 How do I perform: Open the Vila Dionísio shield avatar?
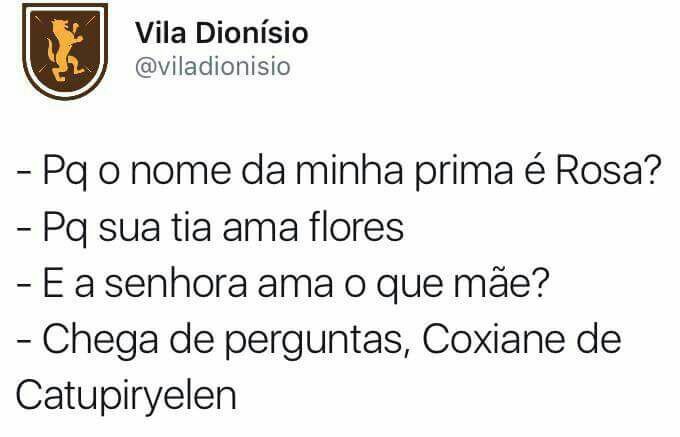pos(65,51)
